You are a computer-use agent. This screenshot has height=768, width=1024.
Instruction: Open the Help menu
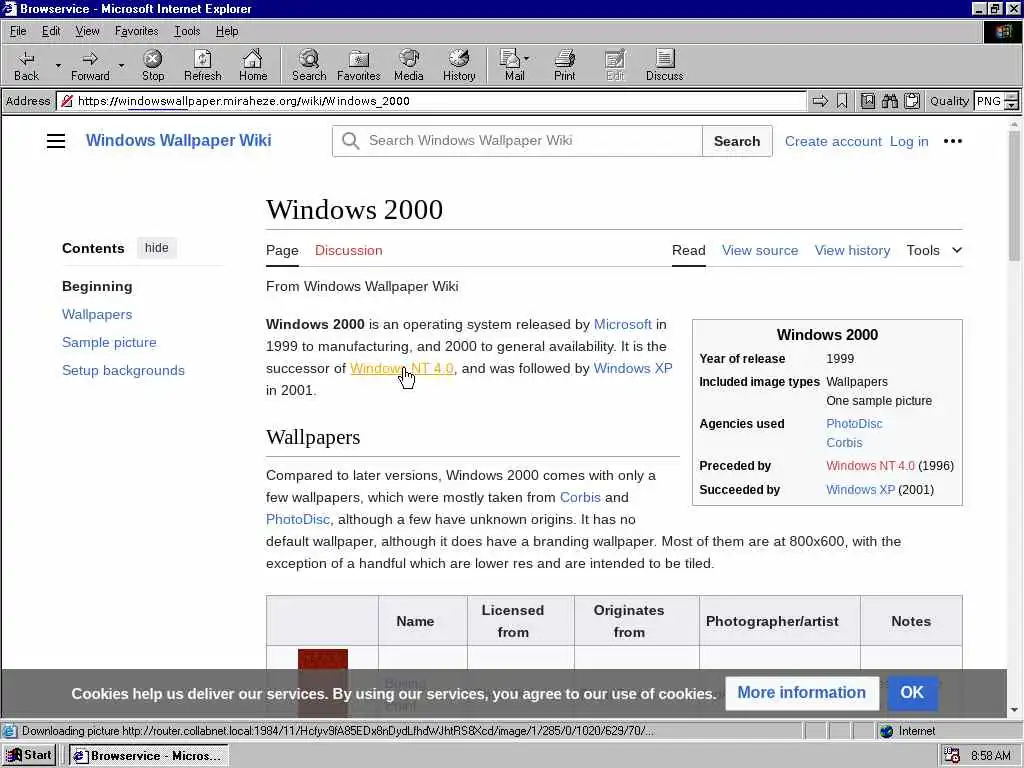pyautogui.click(x=227, y=31)
